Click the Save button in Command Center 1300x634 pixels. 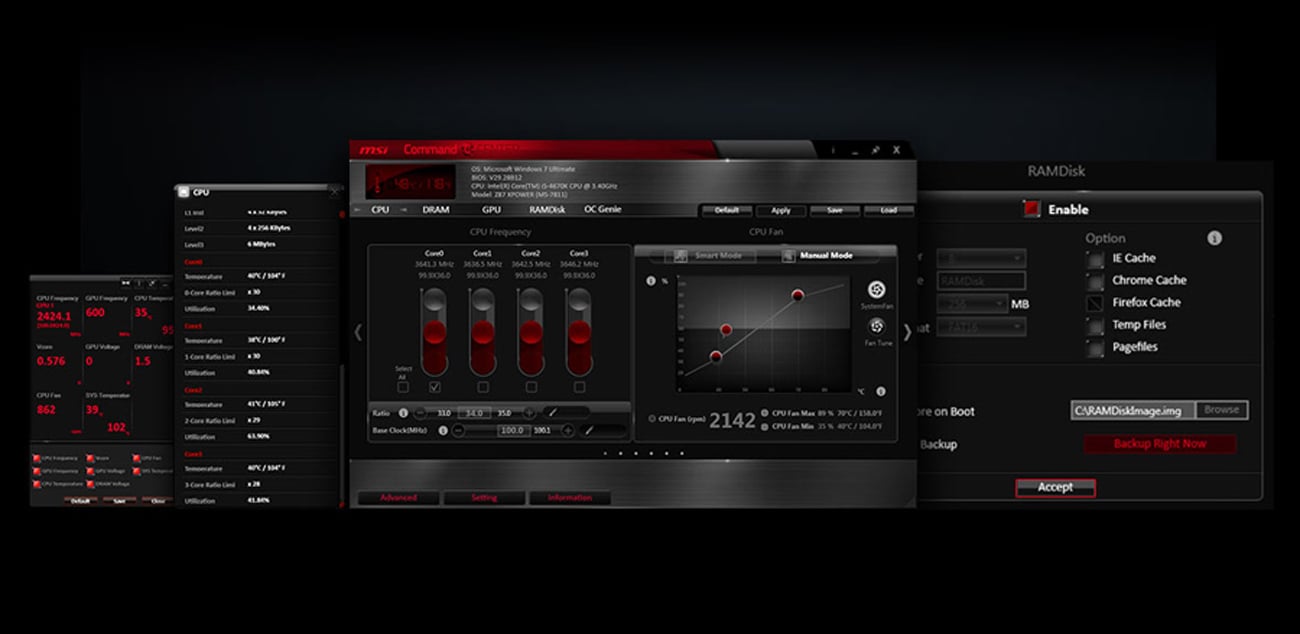(835, 210)
